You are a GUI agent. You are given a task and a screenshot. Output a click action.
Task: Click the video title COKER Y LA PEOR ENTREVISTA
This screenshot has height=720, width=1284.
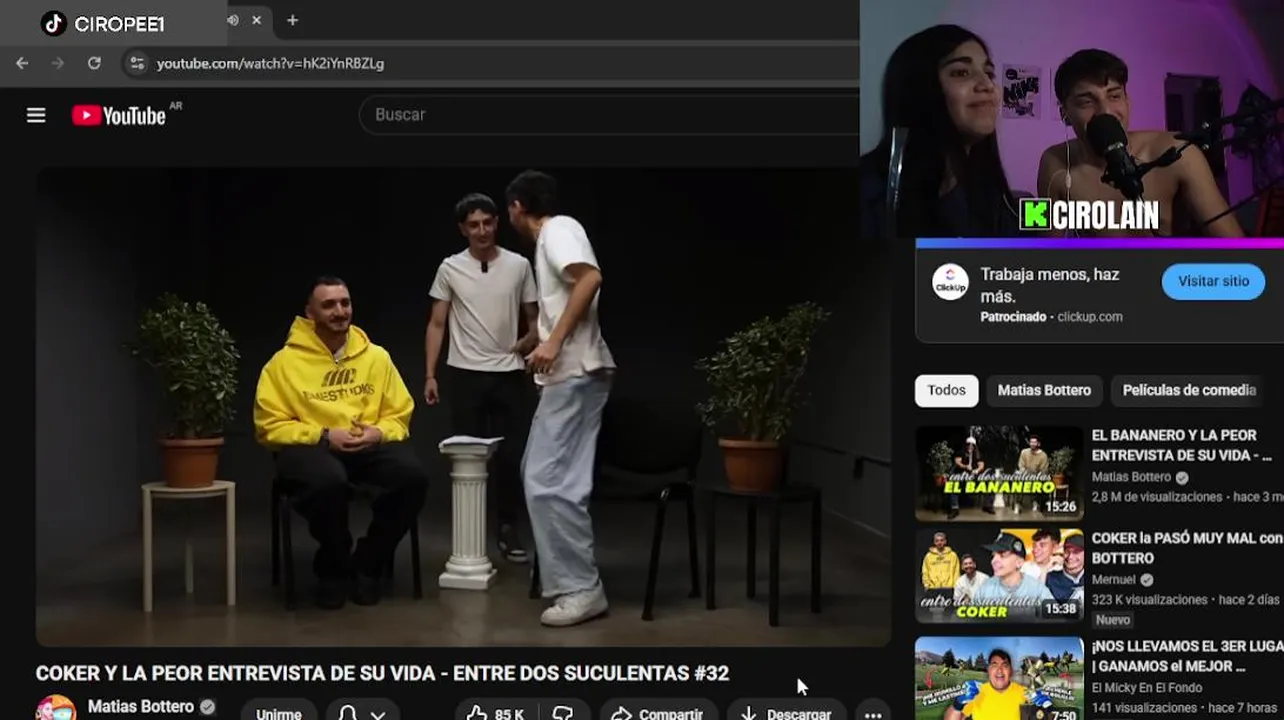coord(382,674)
